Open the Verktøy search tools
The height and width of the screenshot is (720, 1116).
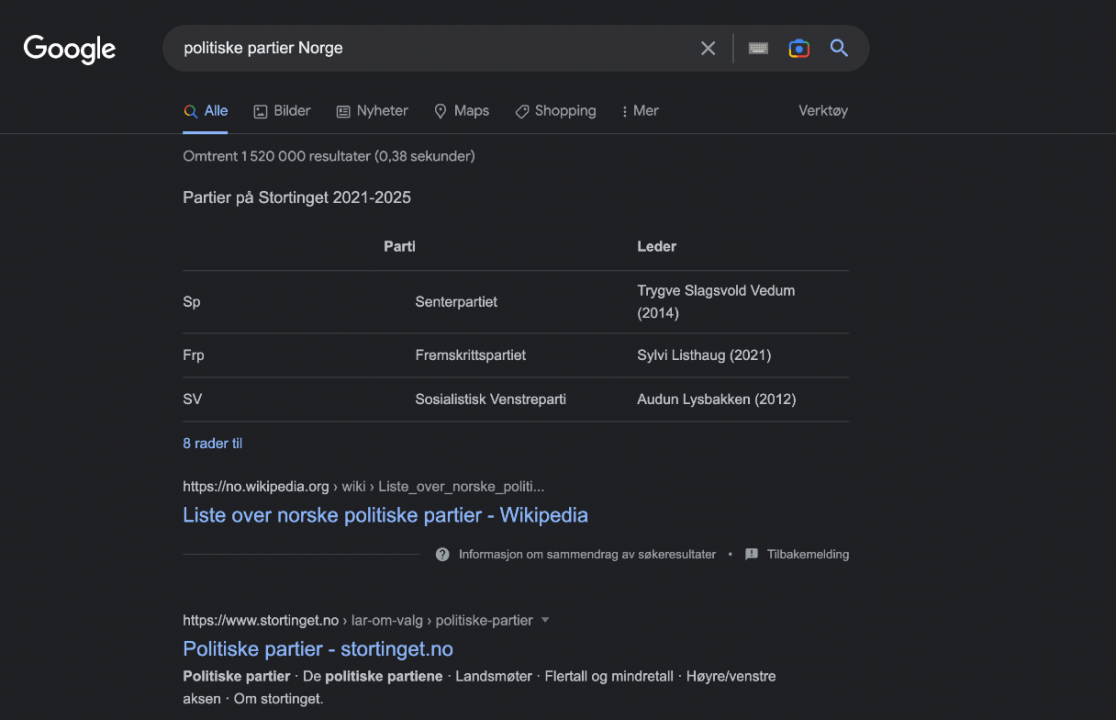(823, 111)
